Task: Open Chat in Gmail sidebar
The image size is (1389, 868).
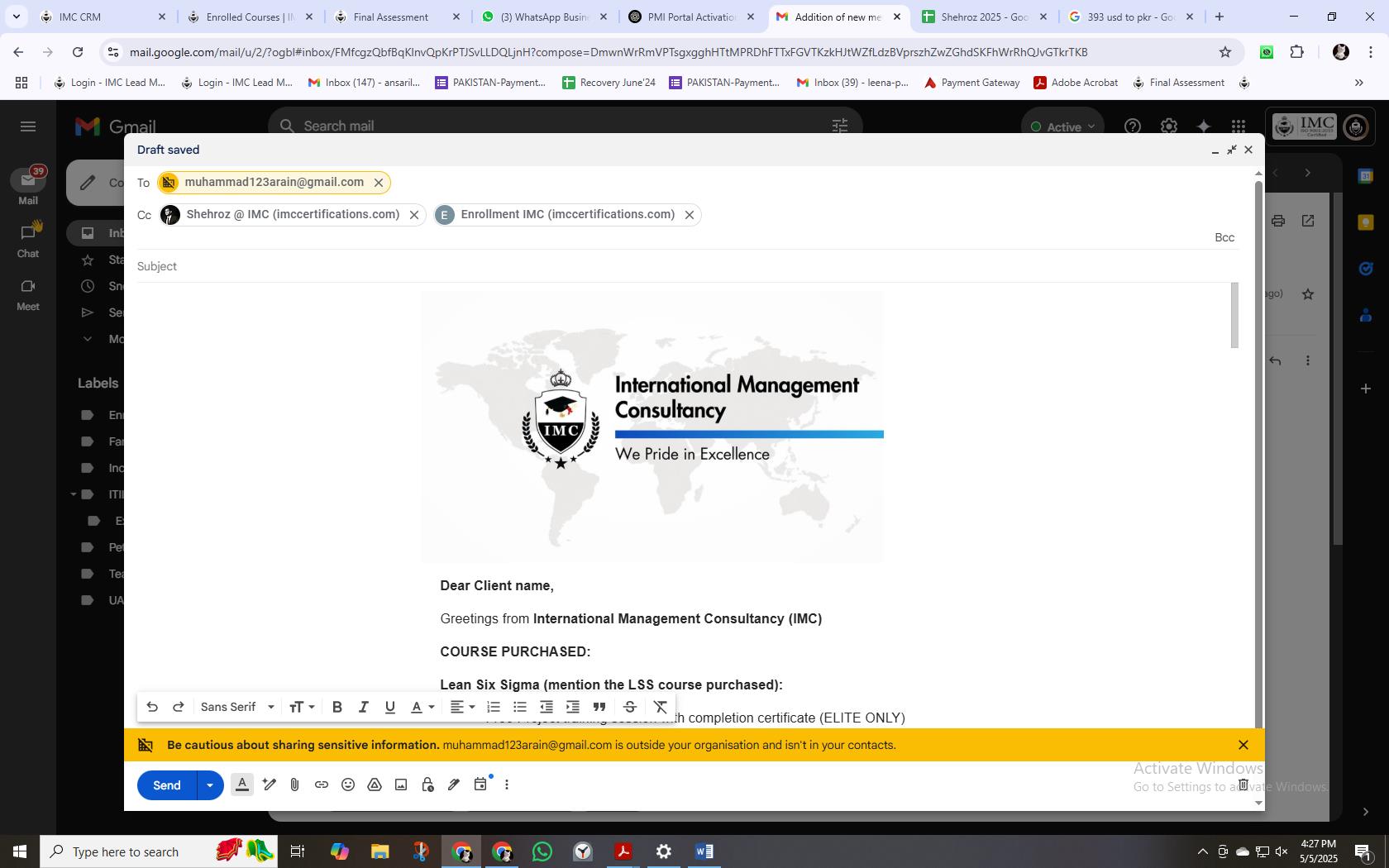Action: [28, 240]
